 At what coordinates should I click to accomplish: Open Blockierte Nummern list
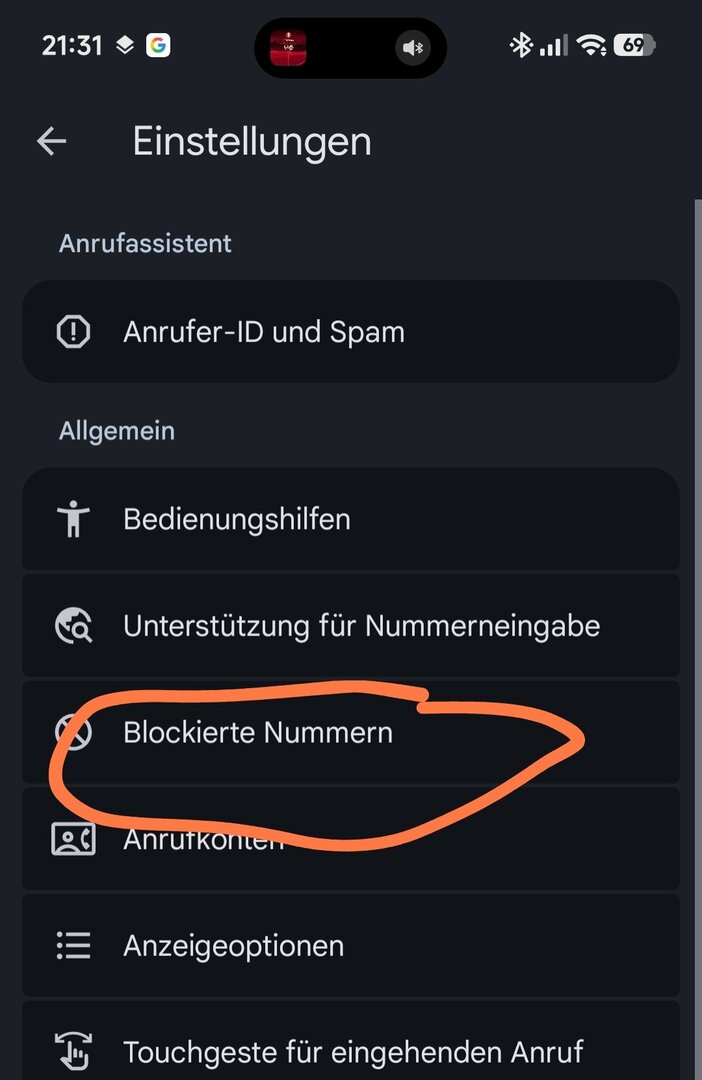point(258,732)
